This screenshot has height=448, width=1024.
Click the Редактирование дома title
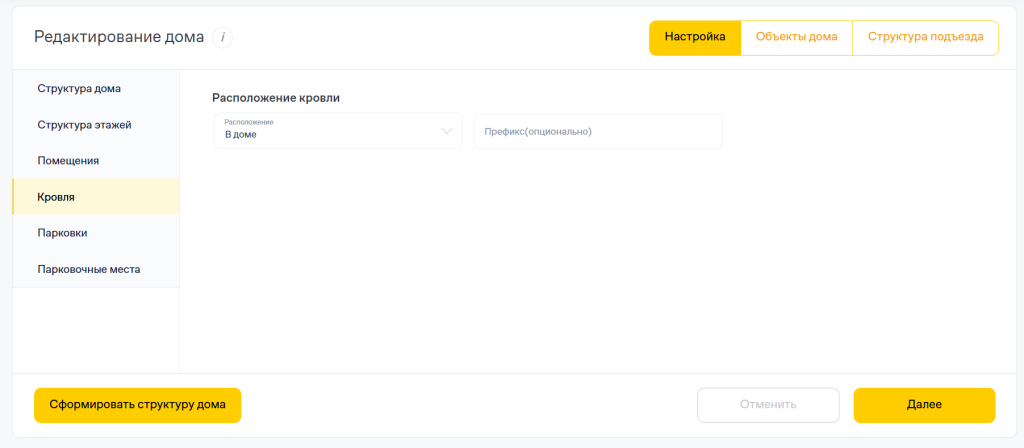[119, 37]
